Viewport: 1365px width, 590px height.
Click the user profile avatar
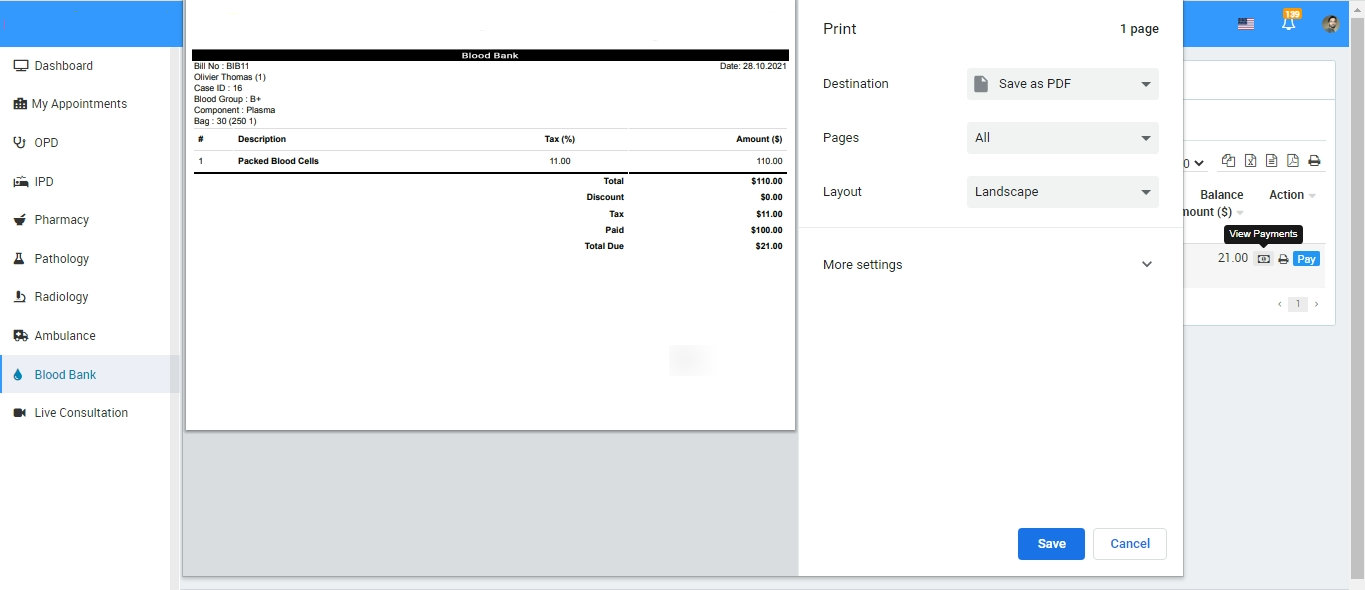click(1330, 24)
